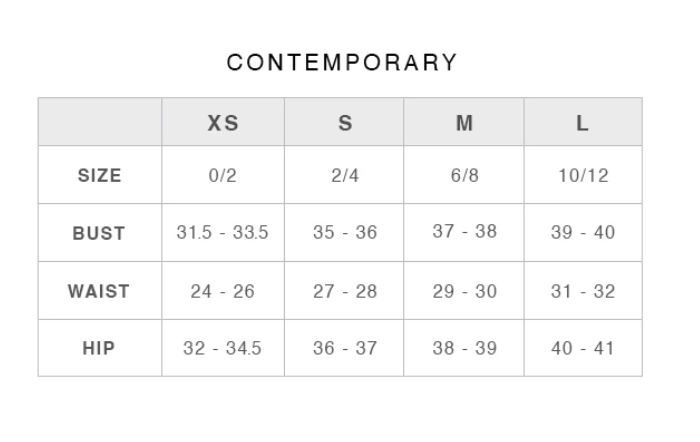Click the BUST row label

[99, 233]
